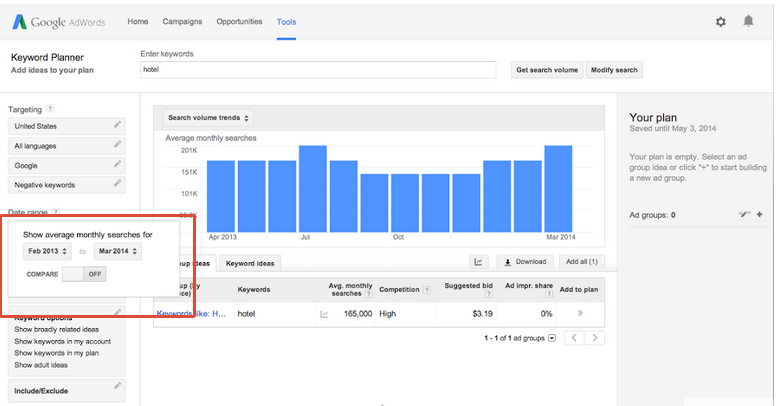Click the 165,000 searches value
778x406 pixels.
point(358,314)
